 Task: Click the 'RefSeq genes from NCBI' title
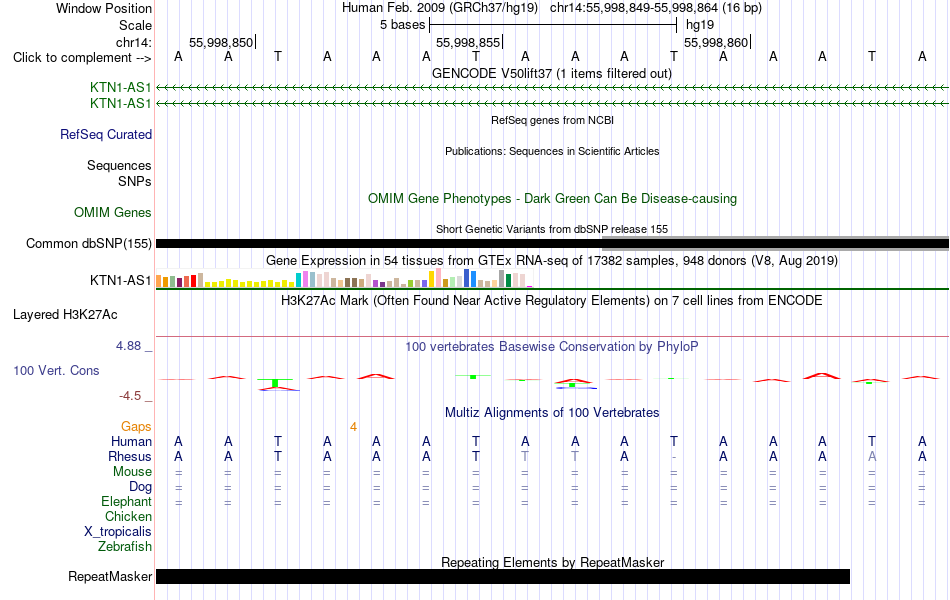(x=552, y=120)
